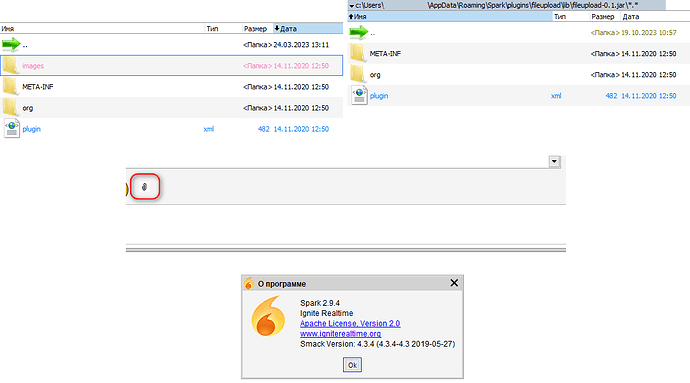Close the О программе dialog
The image size is (690, 383).
[454, 283]
